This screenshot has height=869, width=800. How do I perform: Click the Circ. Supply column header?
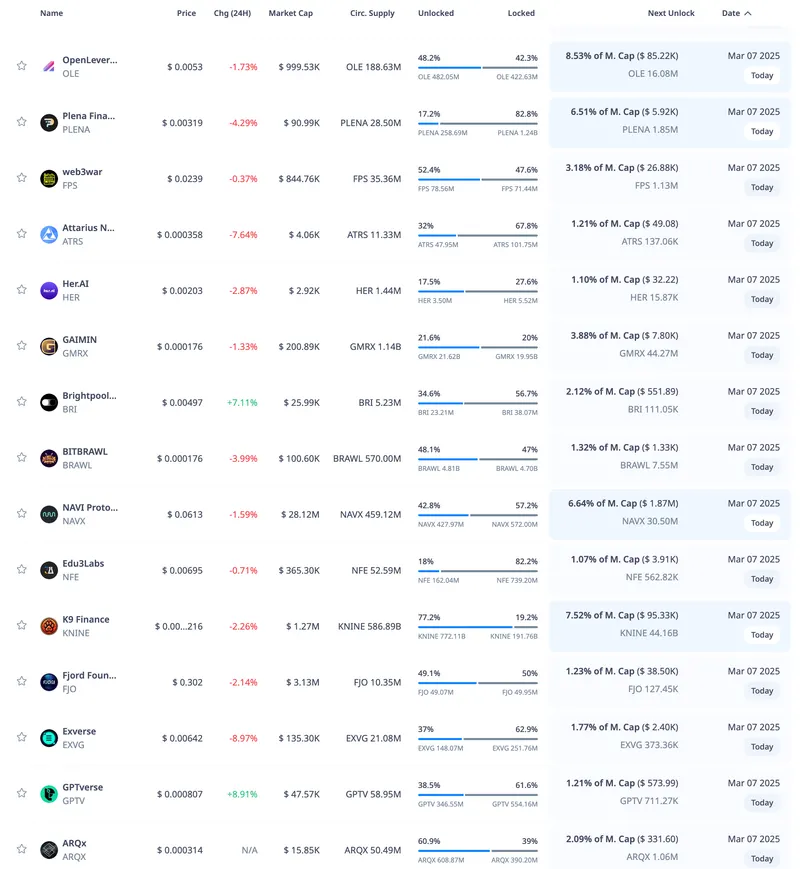tap(372, 14)
